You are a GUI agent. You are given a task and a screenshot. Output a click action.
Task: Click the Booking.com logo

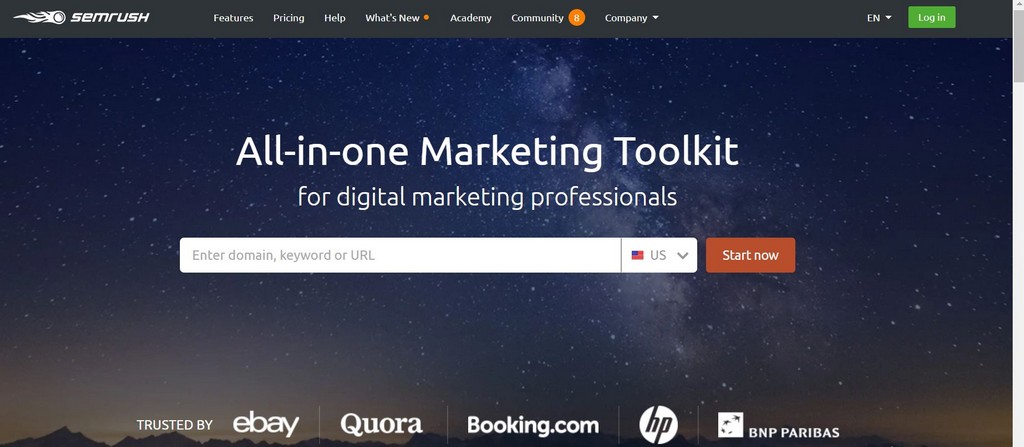[x=533, y=425]
